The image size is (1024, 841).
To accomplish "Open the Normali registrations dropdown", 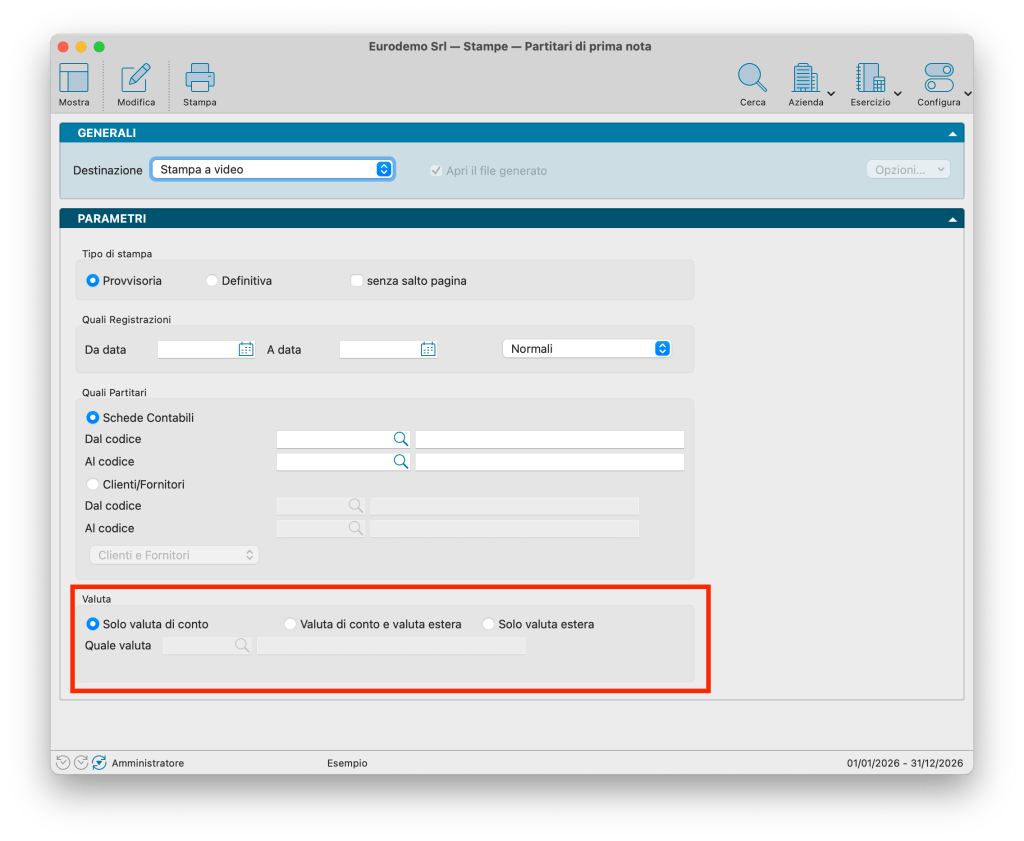I will point(586,349).
